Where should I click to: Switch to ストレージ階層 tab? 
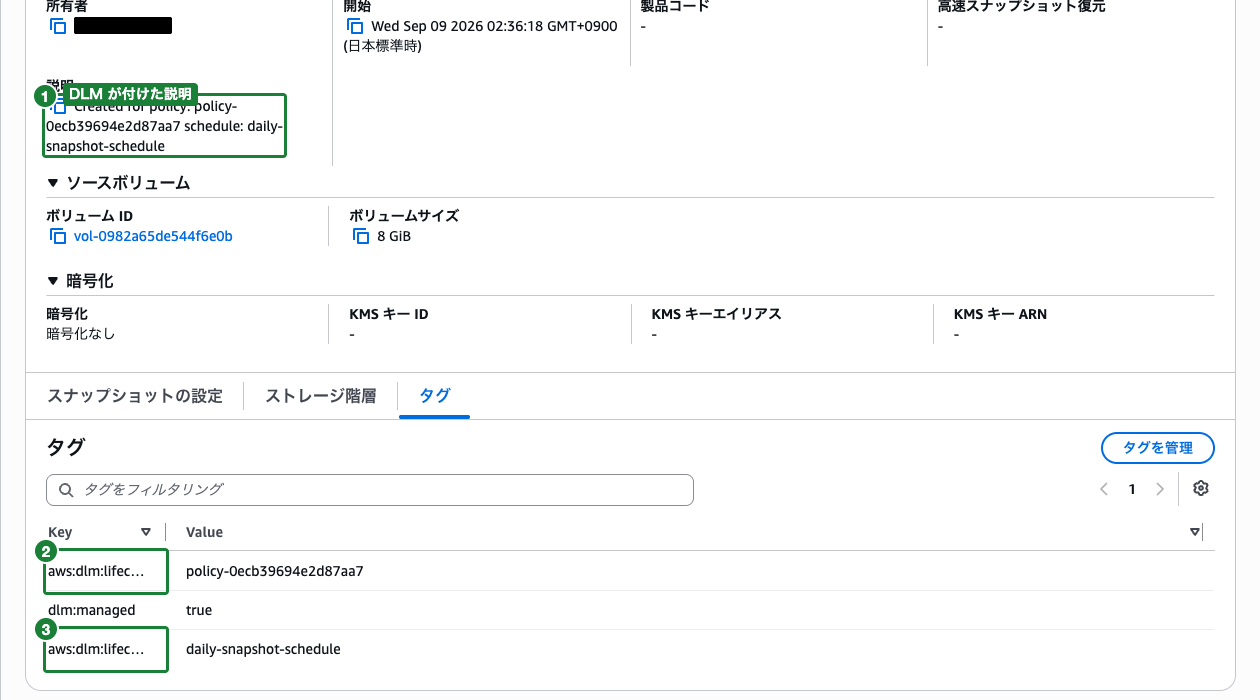click(321, 396)
